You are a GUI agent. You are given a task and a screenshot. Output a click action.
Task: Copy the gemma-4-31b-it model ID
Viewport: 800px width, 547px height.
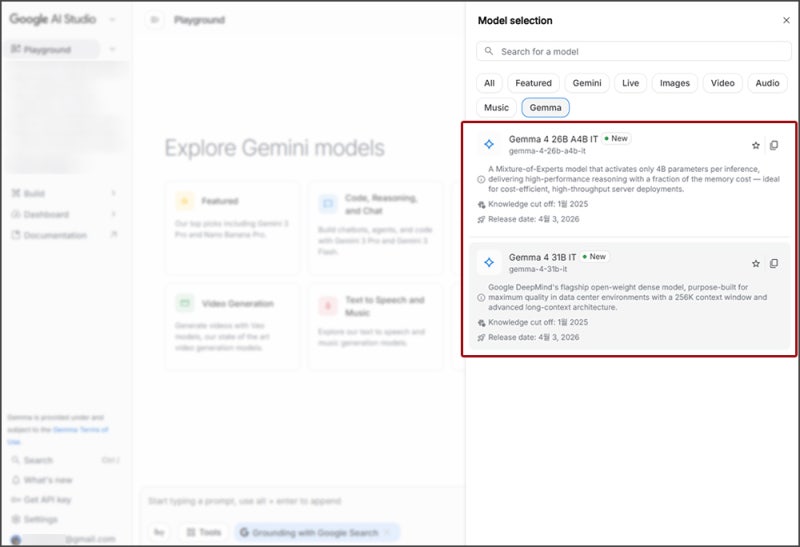click(x=774, y=263)
